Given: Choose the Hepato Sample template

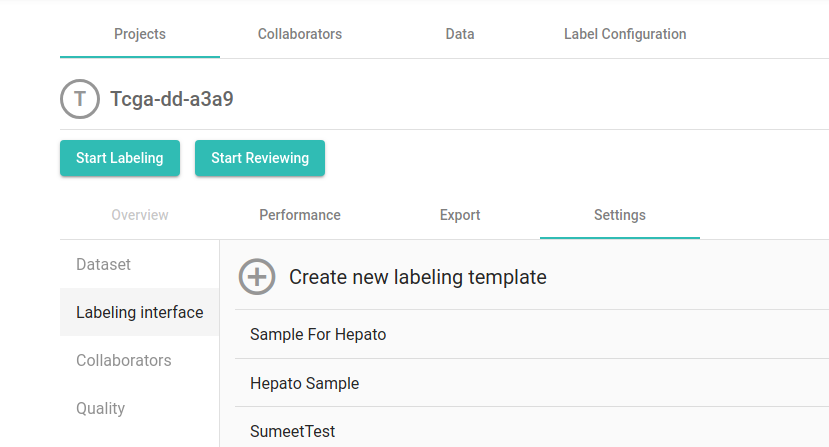Looking at the screenshot, I should (305, 383).
